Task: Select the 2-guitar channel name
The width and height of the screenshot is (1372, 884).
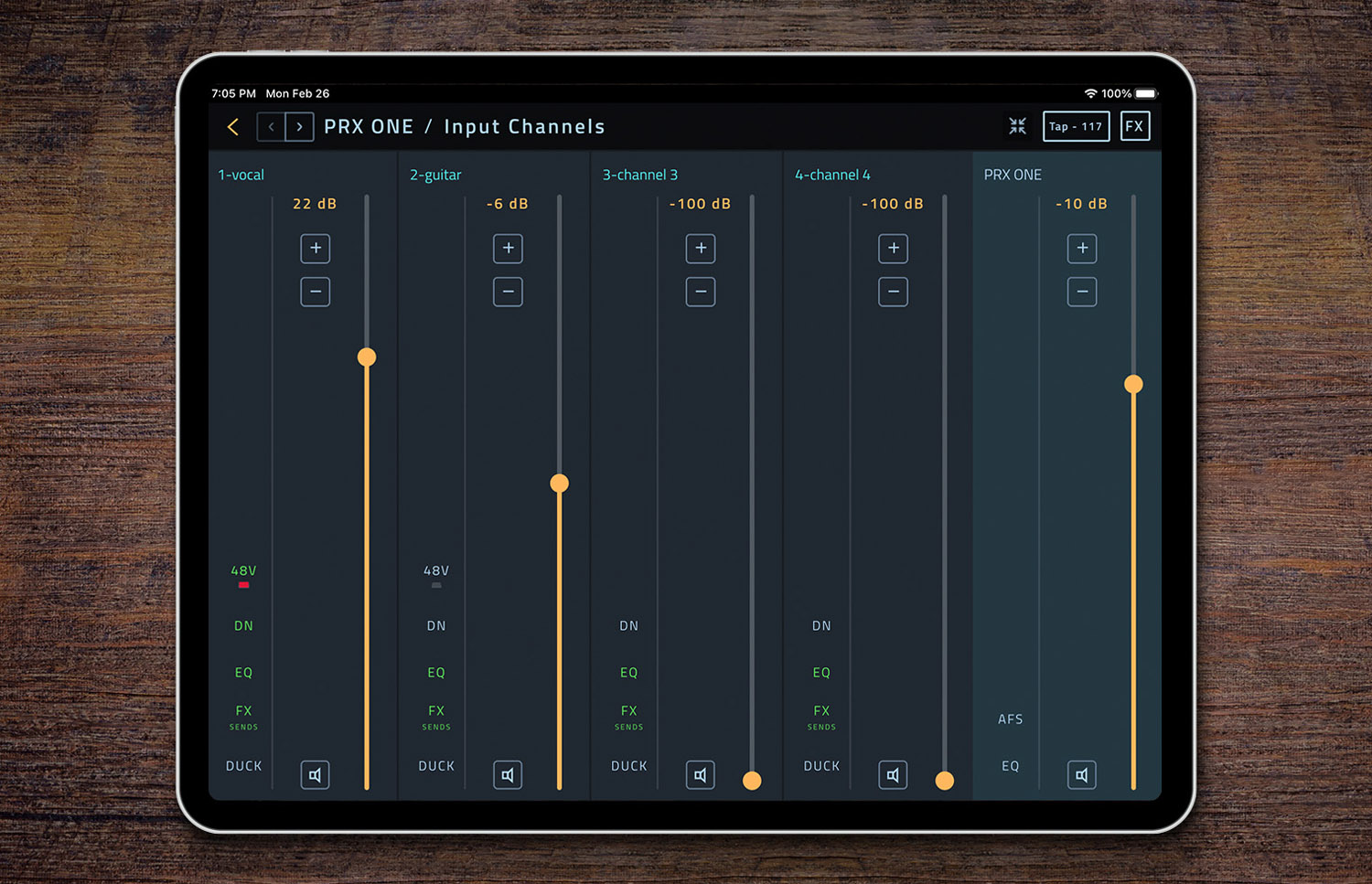Action: click(x=435, y=175)
